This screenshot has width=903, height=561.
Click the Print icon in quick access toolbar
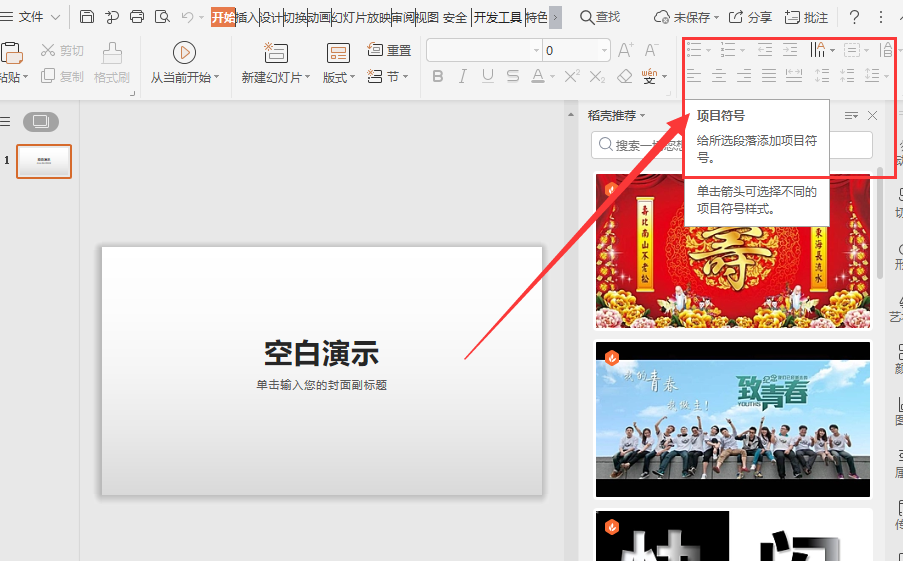pyautogui.click(x=137, y=17)
